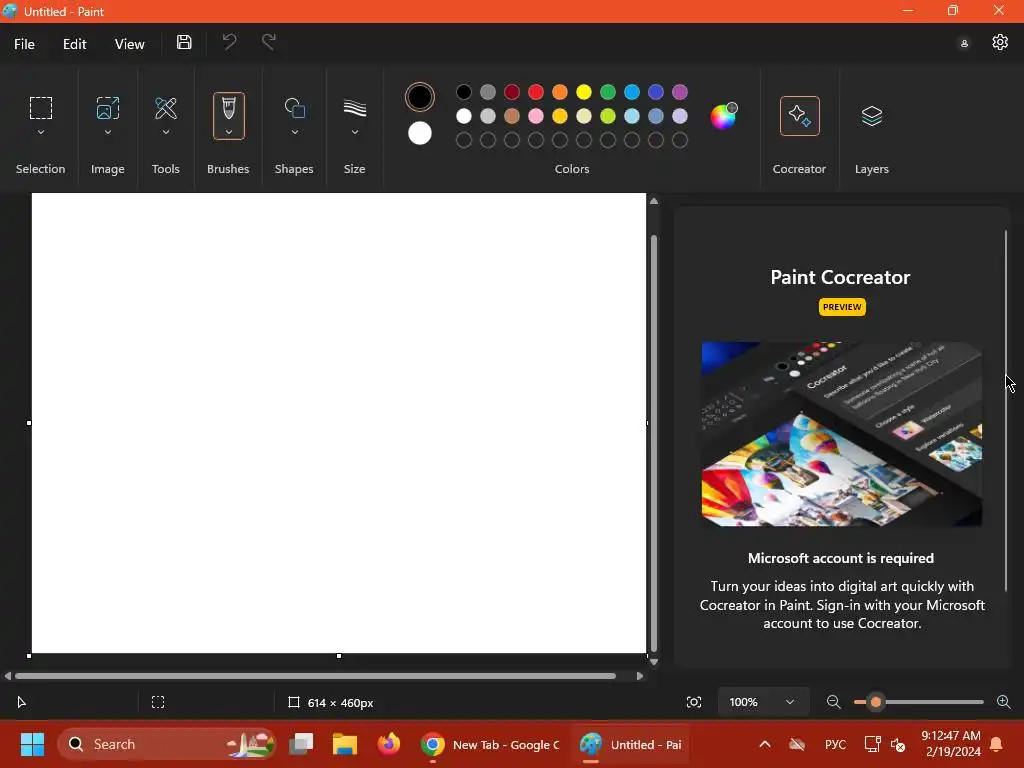Click the horizontal scrollbar right arrow

point(640,676)
